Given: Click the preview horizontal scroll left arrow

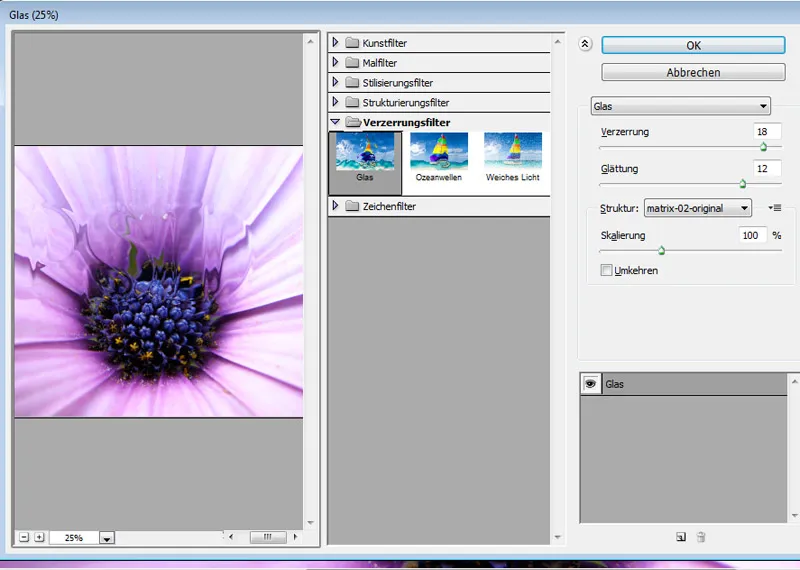Looking at the screenshot, I should click(x=231, y=537).
